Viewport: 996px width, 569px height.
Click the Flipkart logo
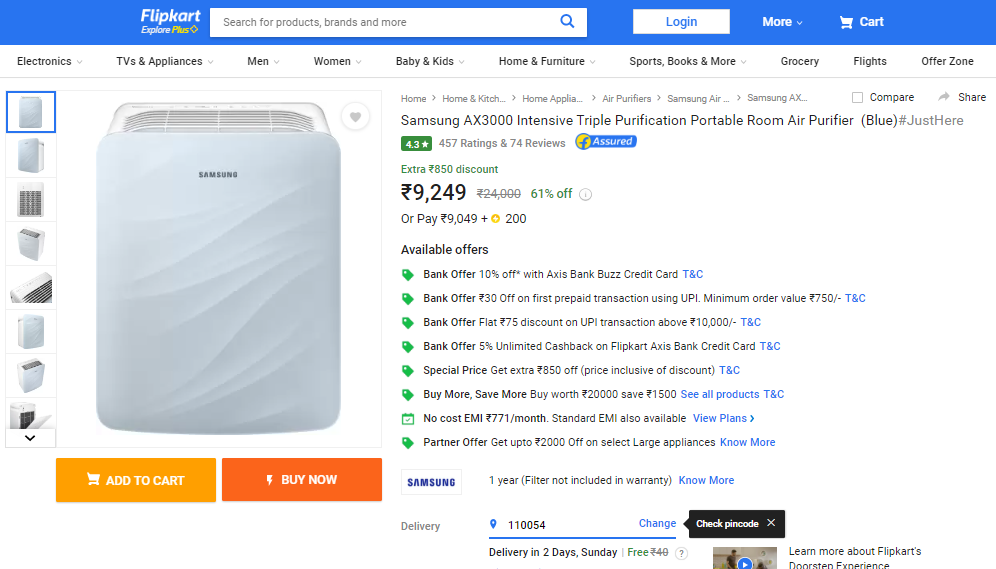170,22
